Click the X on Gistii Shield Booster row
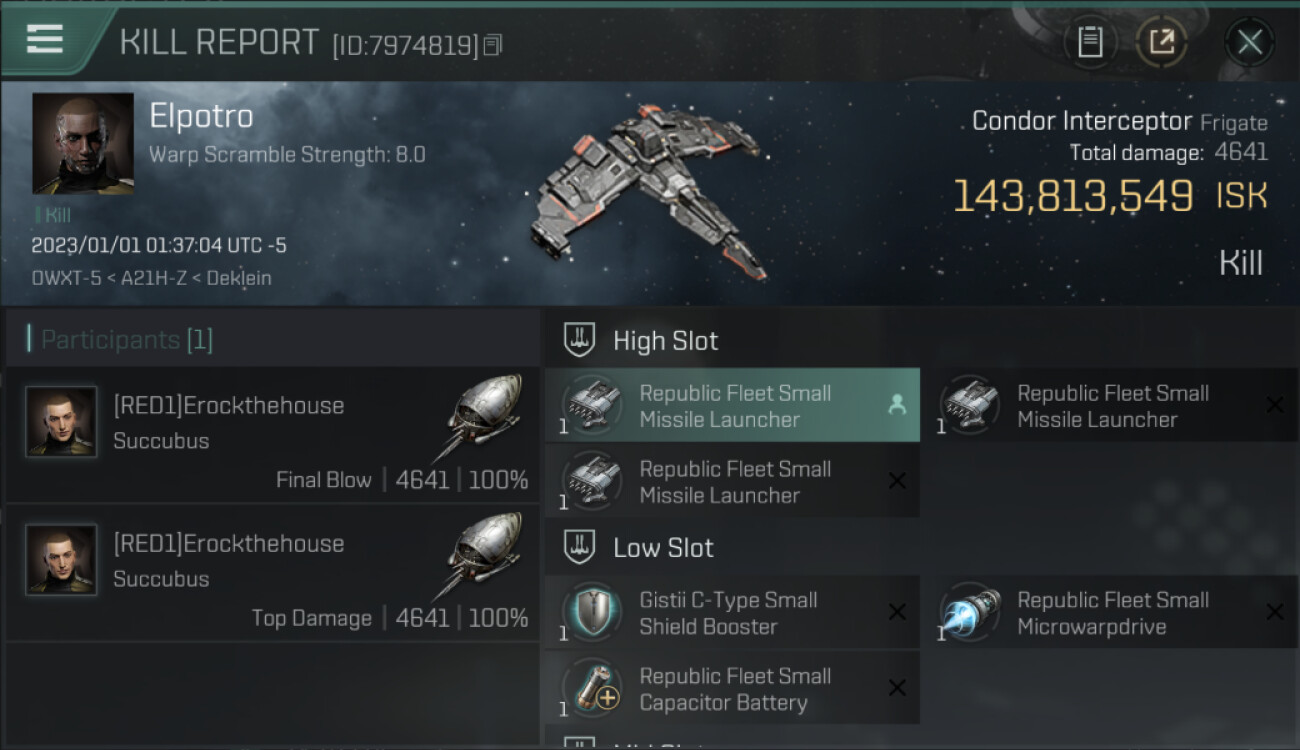This screenshot has height=750, width=1300. click(897, 612)
